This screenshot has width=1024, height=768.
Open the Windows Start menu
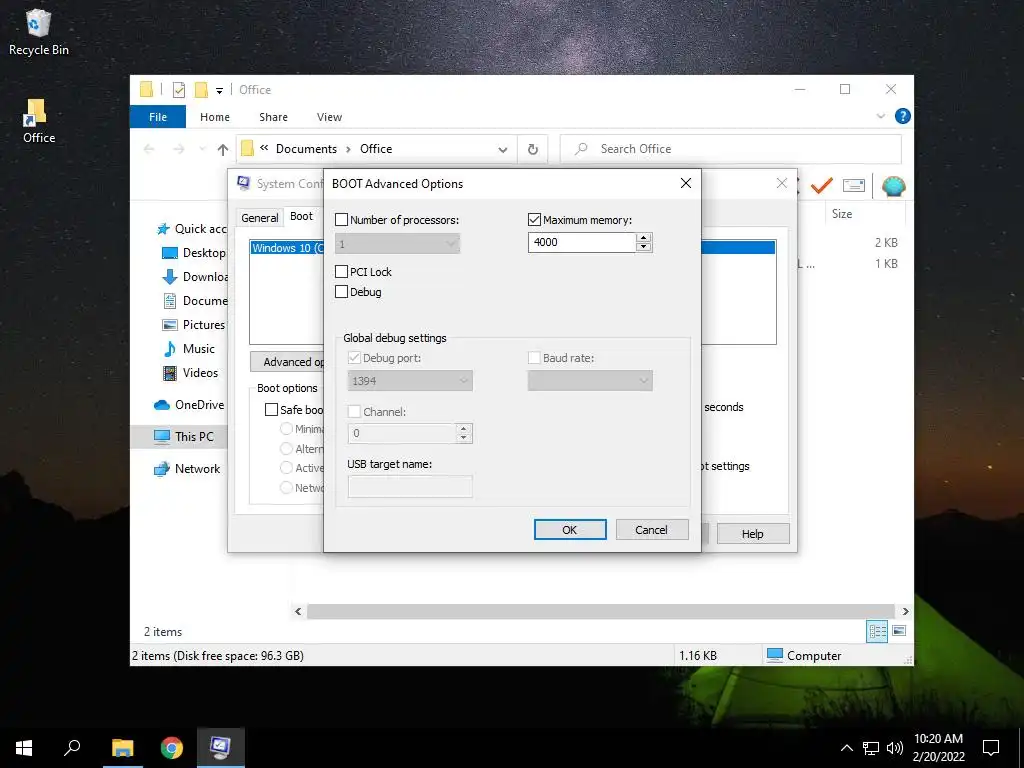point(24,748)
